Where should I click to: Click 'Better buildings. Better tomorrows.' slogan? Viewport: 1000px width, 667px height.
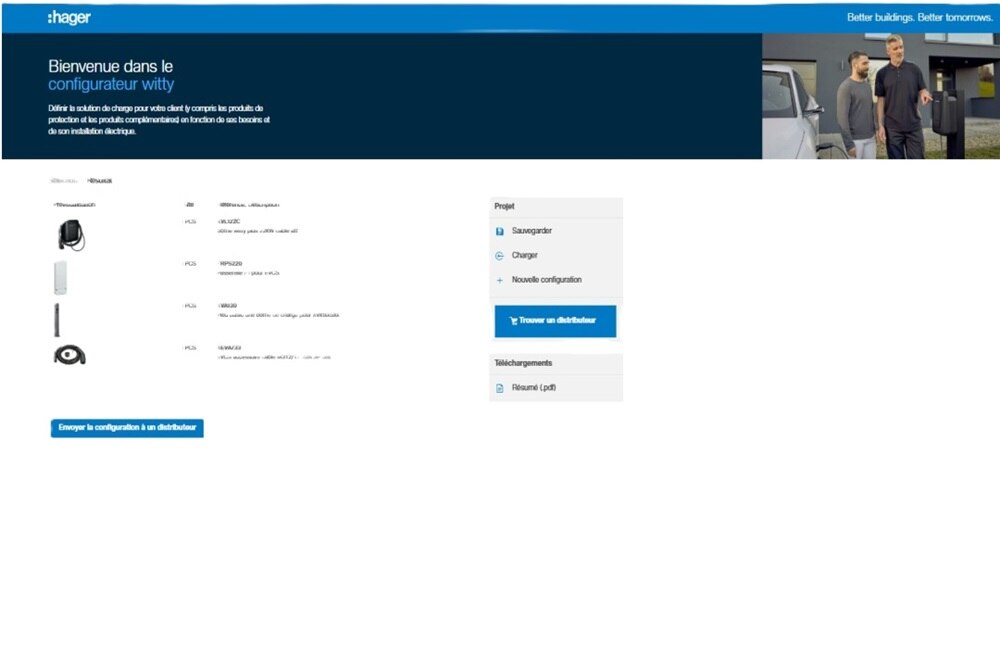tap(920, 17)
